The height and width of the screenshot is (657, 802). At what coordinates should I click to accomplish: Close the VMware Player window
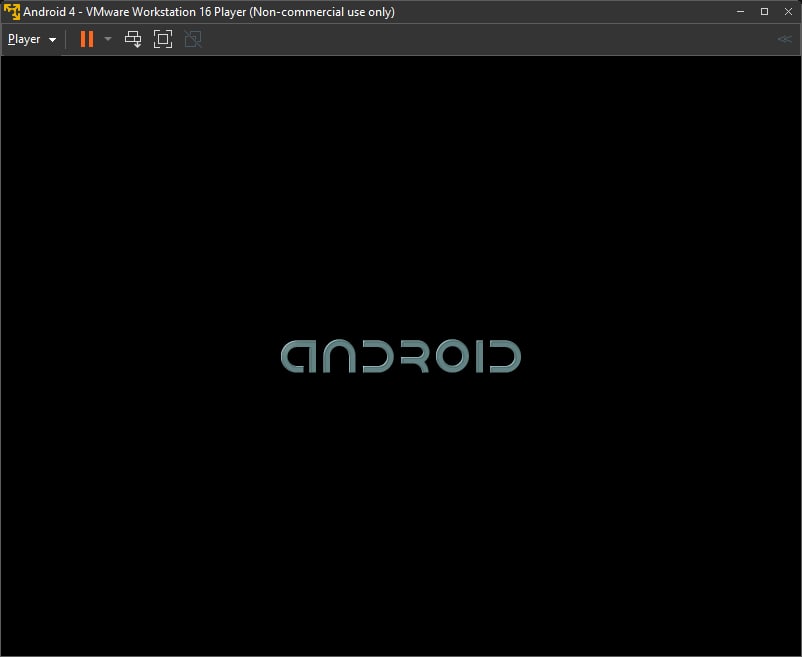pyautogui.click(x=788, y=12)
